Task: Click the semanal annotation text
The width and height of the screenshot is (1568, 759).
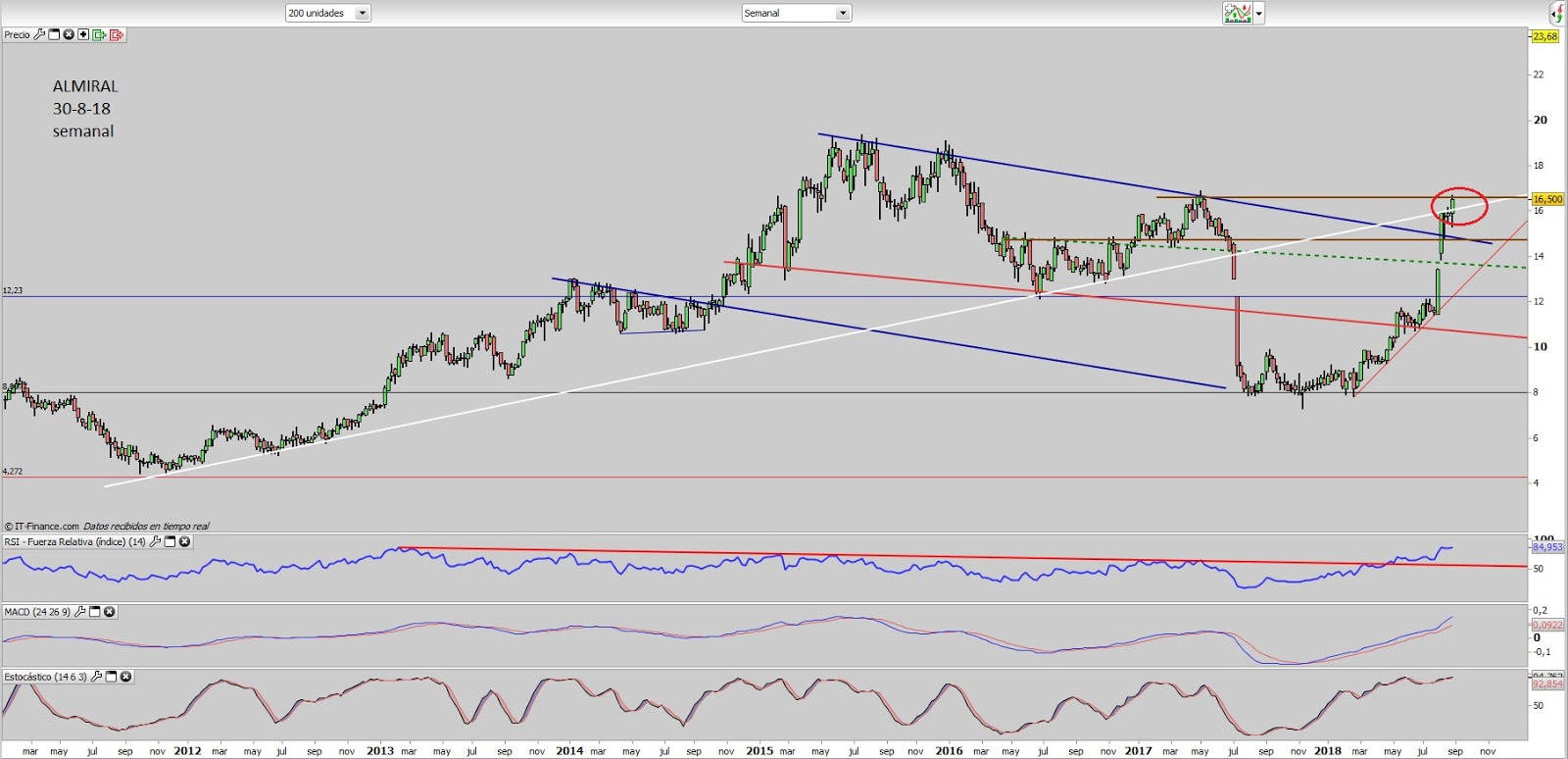Action: [83, 131]
